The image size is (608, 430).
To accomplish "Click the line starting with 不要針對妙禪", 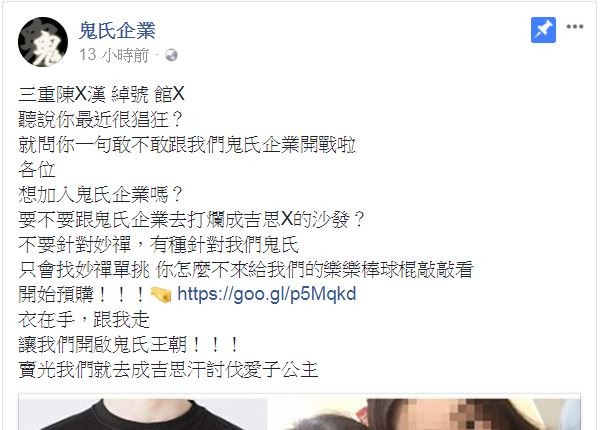I will coord(159,245).
